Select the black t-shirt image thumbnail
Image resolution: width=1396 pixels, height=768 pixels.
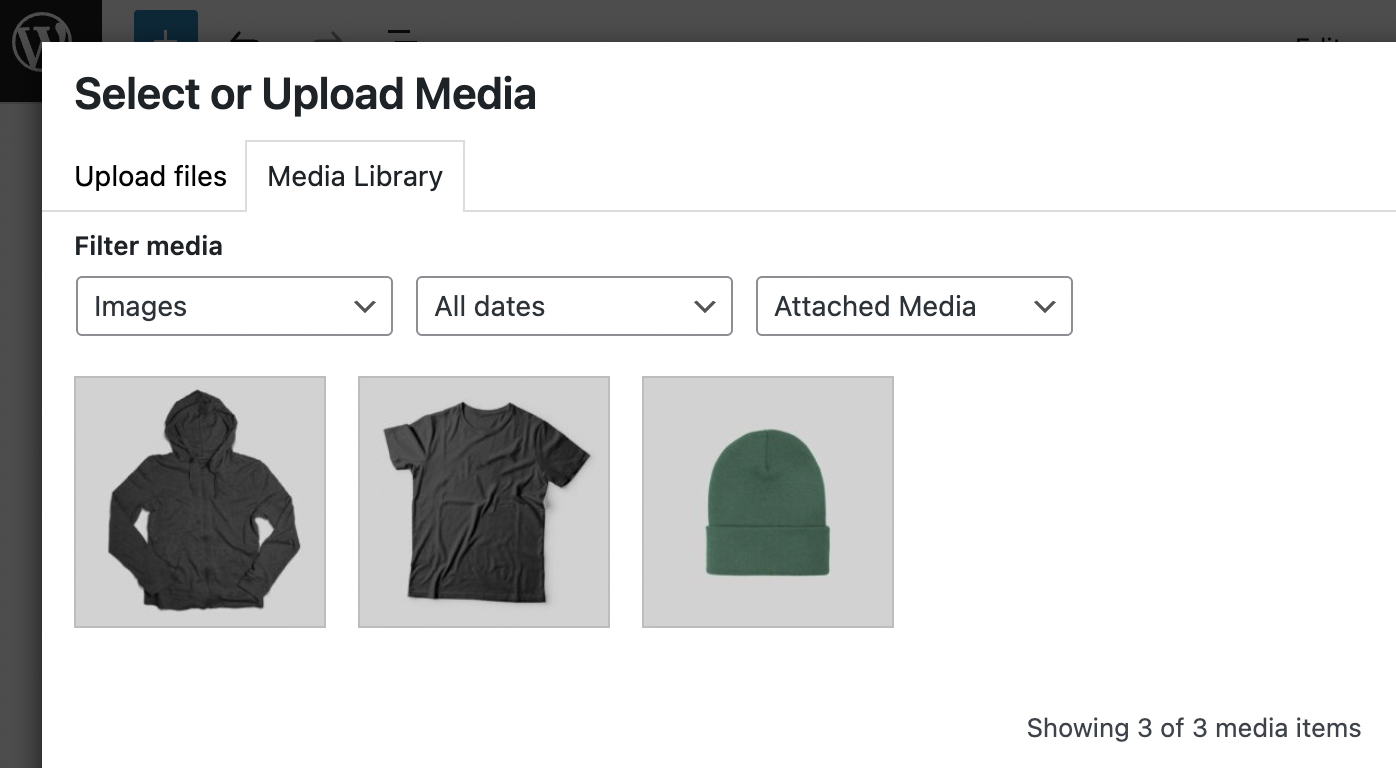(484, 502)
